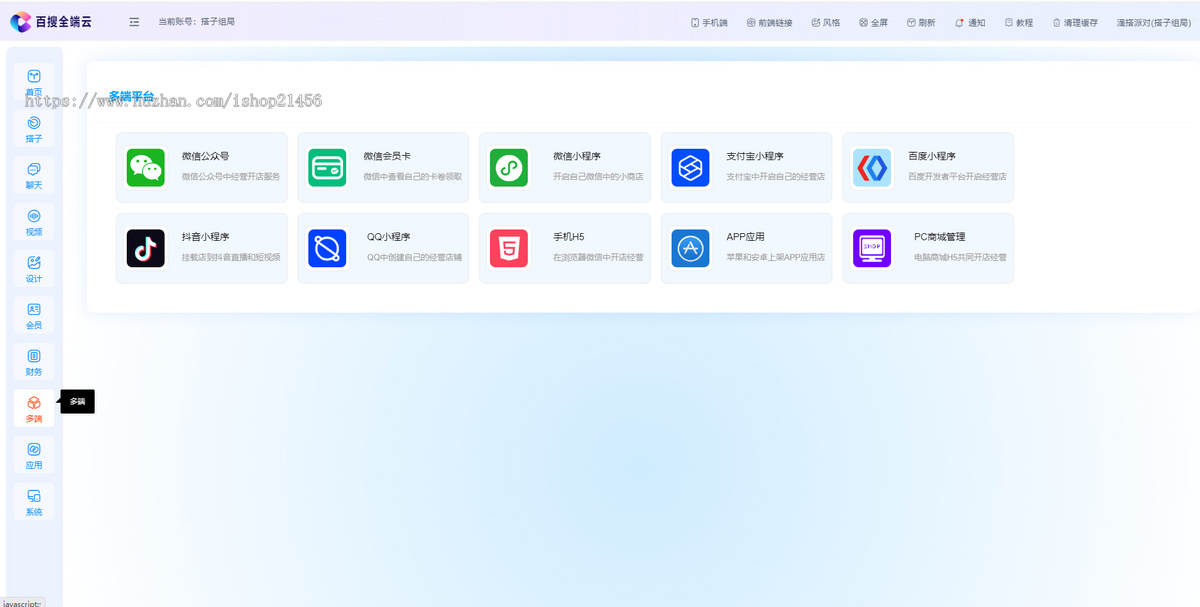Click the APP应用 App Store icon
The width and height of the screenshot is (1200, 607).
point(690,248)
